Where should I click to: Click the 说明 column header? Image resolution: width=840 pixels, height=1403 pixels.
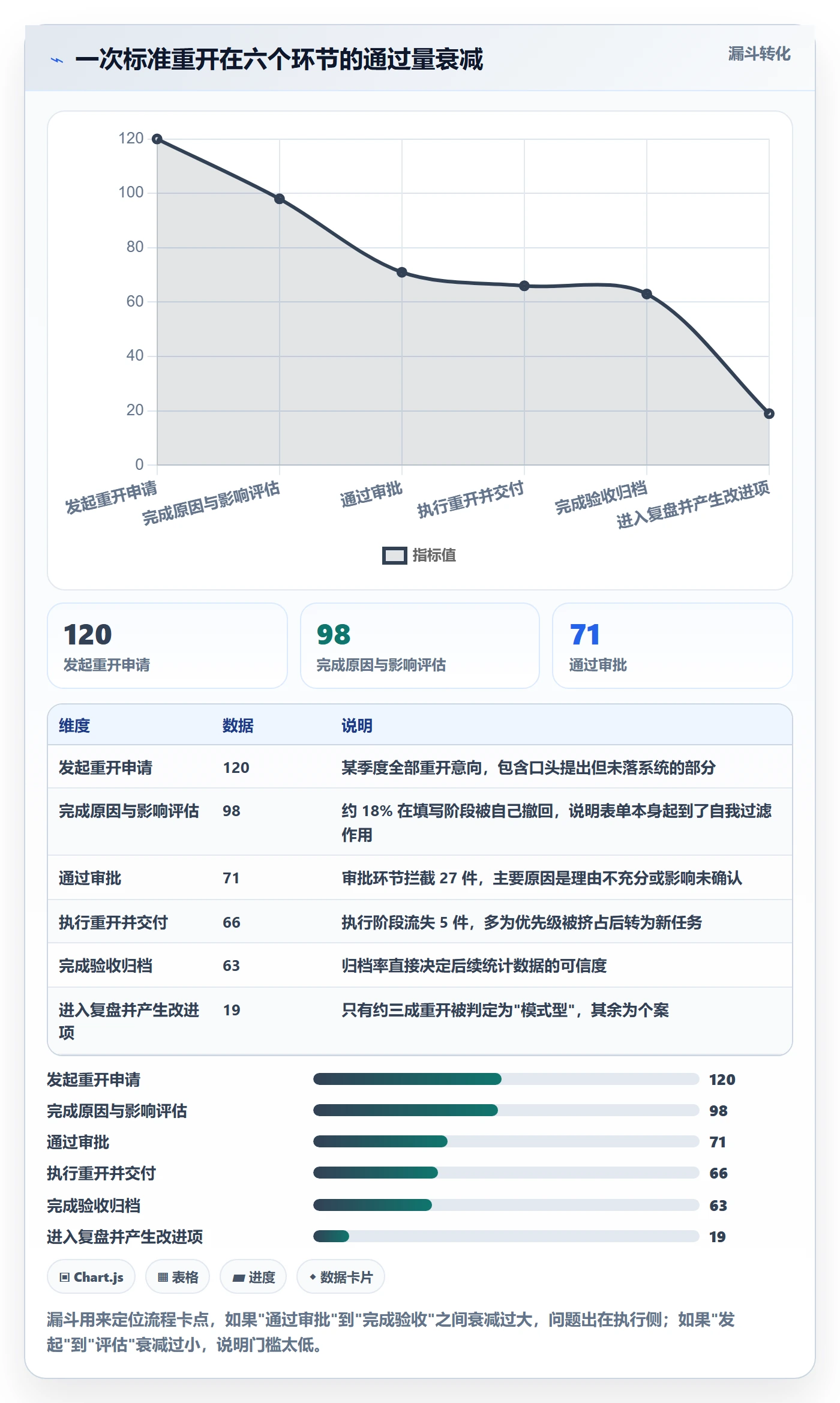pos(357,726)
